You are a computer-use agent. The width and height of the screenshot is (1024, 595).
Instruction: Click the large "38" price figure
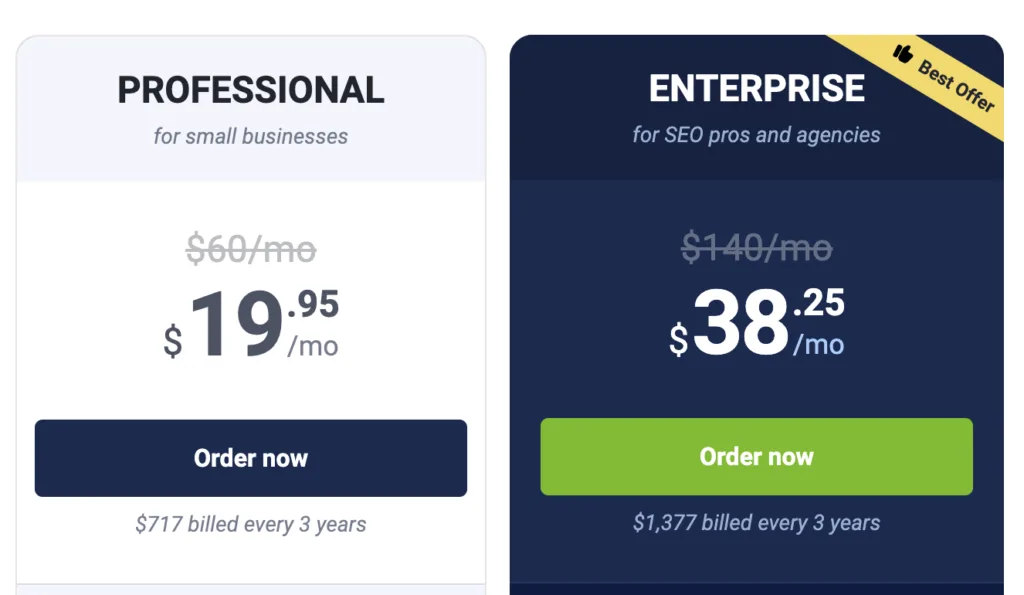click(x=741, y=321)
